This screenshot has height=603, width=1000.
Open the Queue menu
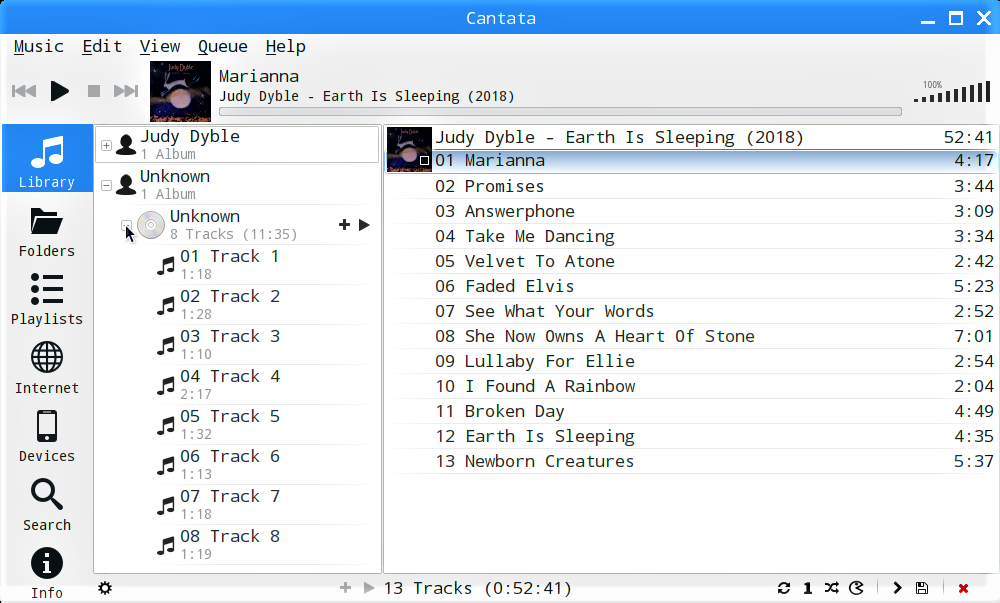point(222,47)
